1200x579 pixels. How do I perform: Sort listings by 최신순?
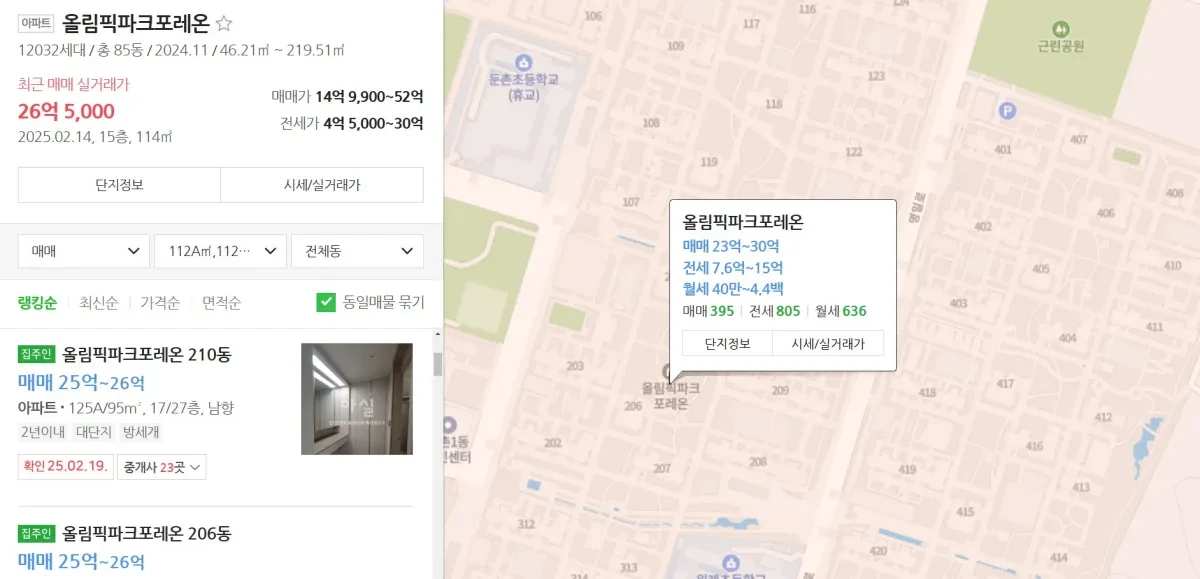(99, 303)
